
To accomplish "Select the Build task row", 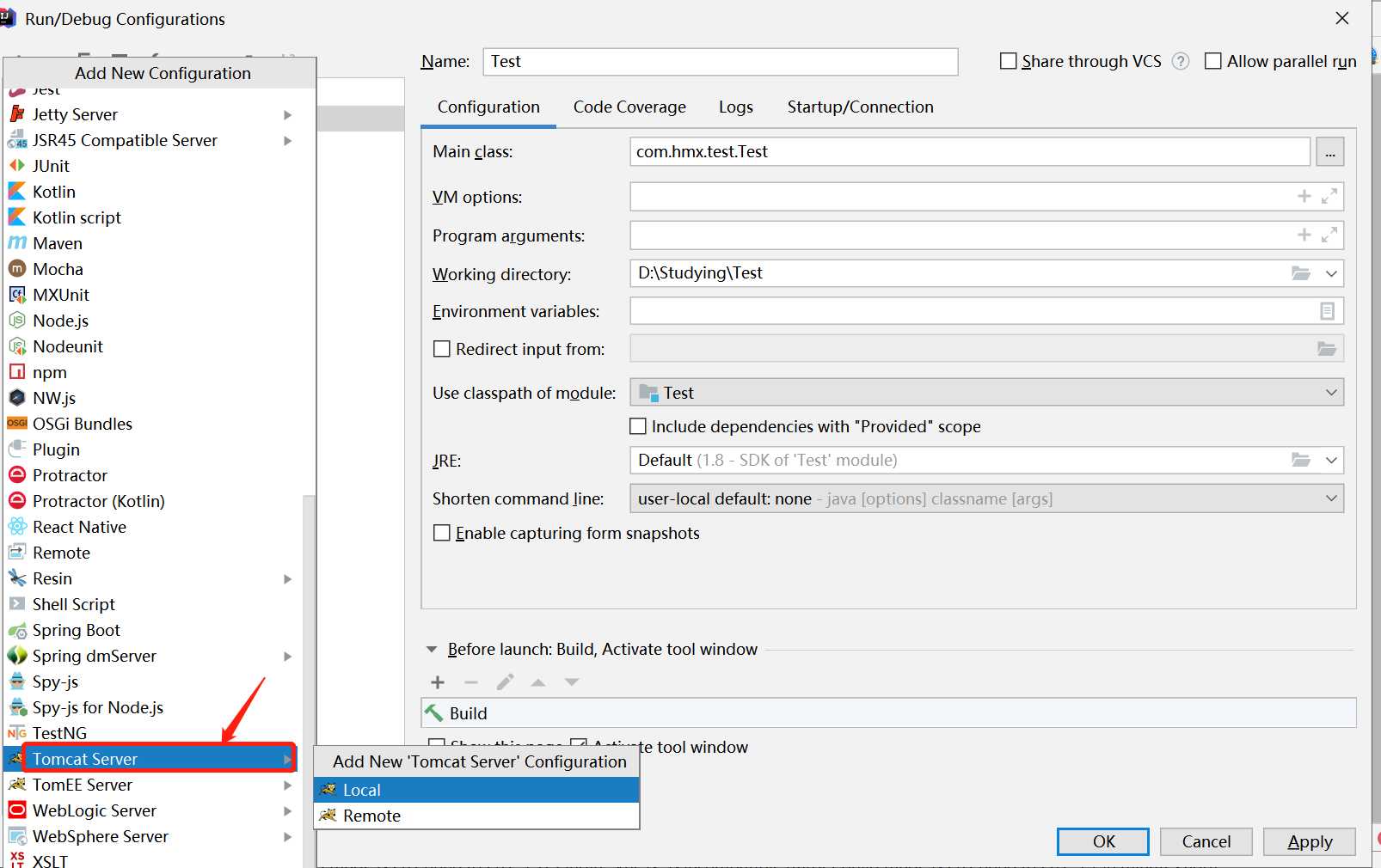I will tap(888, 713).
